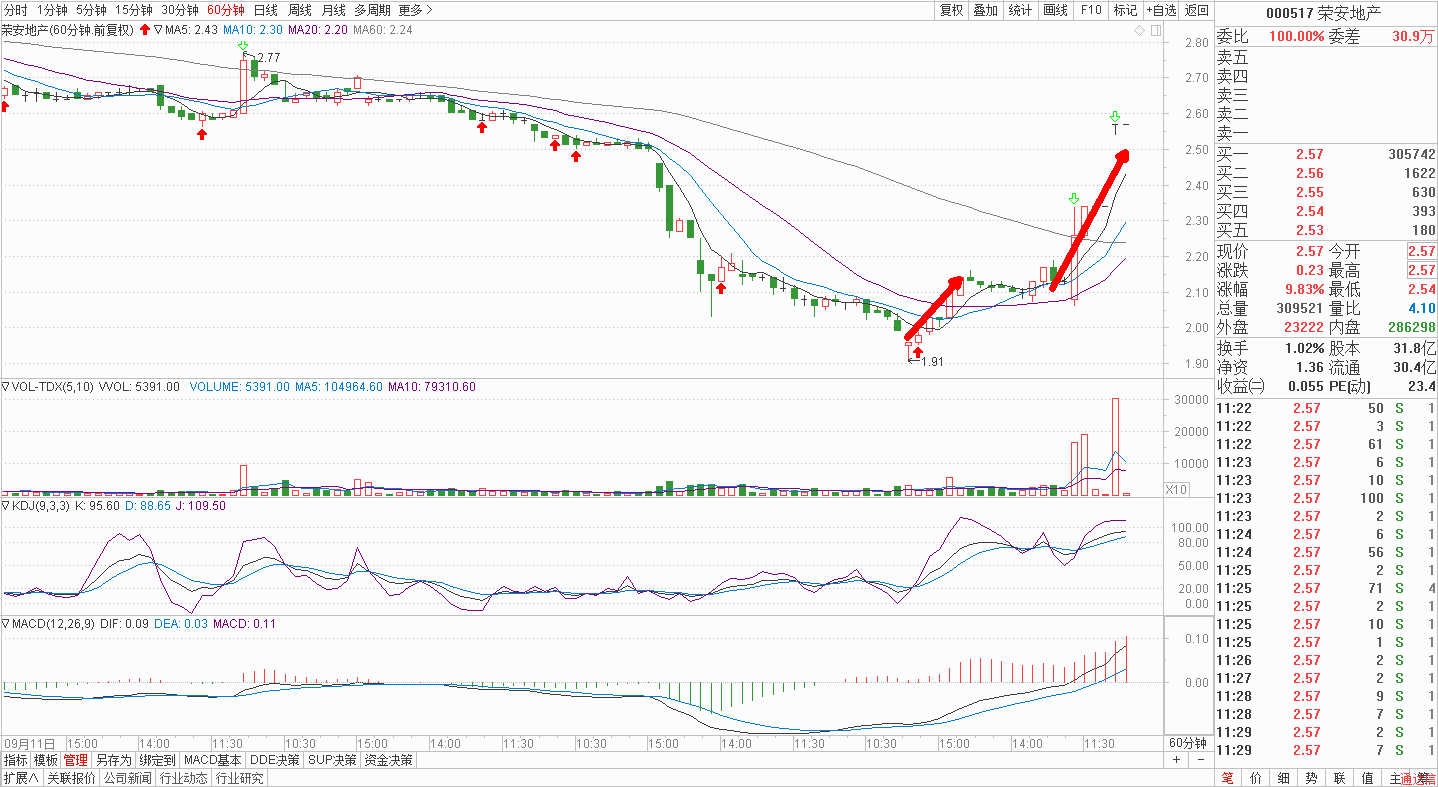Expand the 更多 period options
Viewport: 1438px width, 787px height.
point(415,10)
